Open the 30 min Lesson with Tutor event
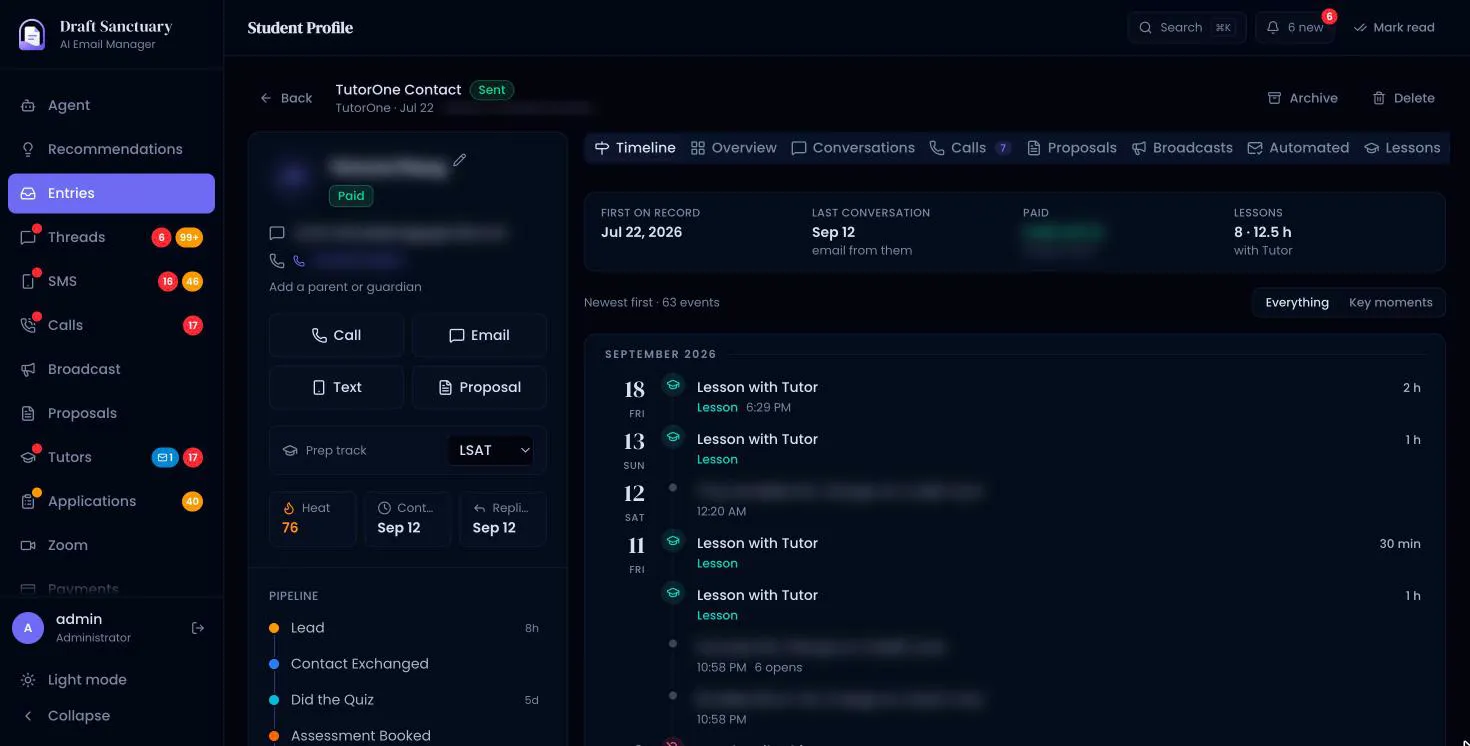The height and width of the screenshot is (746, 1470). [x=1041, y=552]
